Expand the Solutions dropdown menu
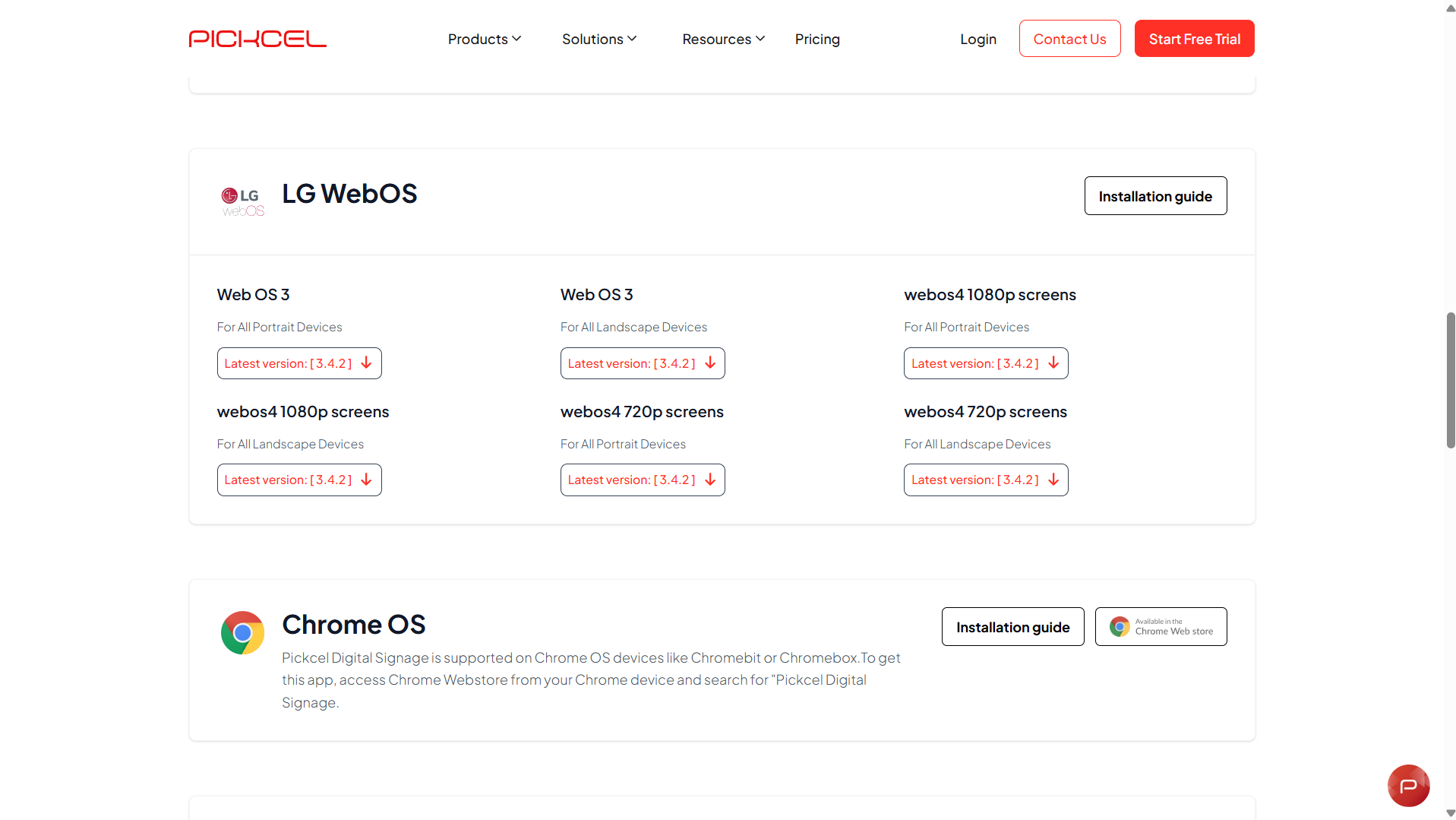Viewport: 1456px width, 820px height. (599, 39)
